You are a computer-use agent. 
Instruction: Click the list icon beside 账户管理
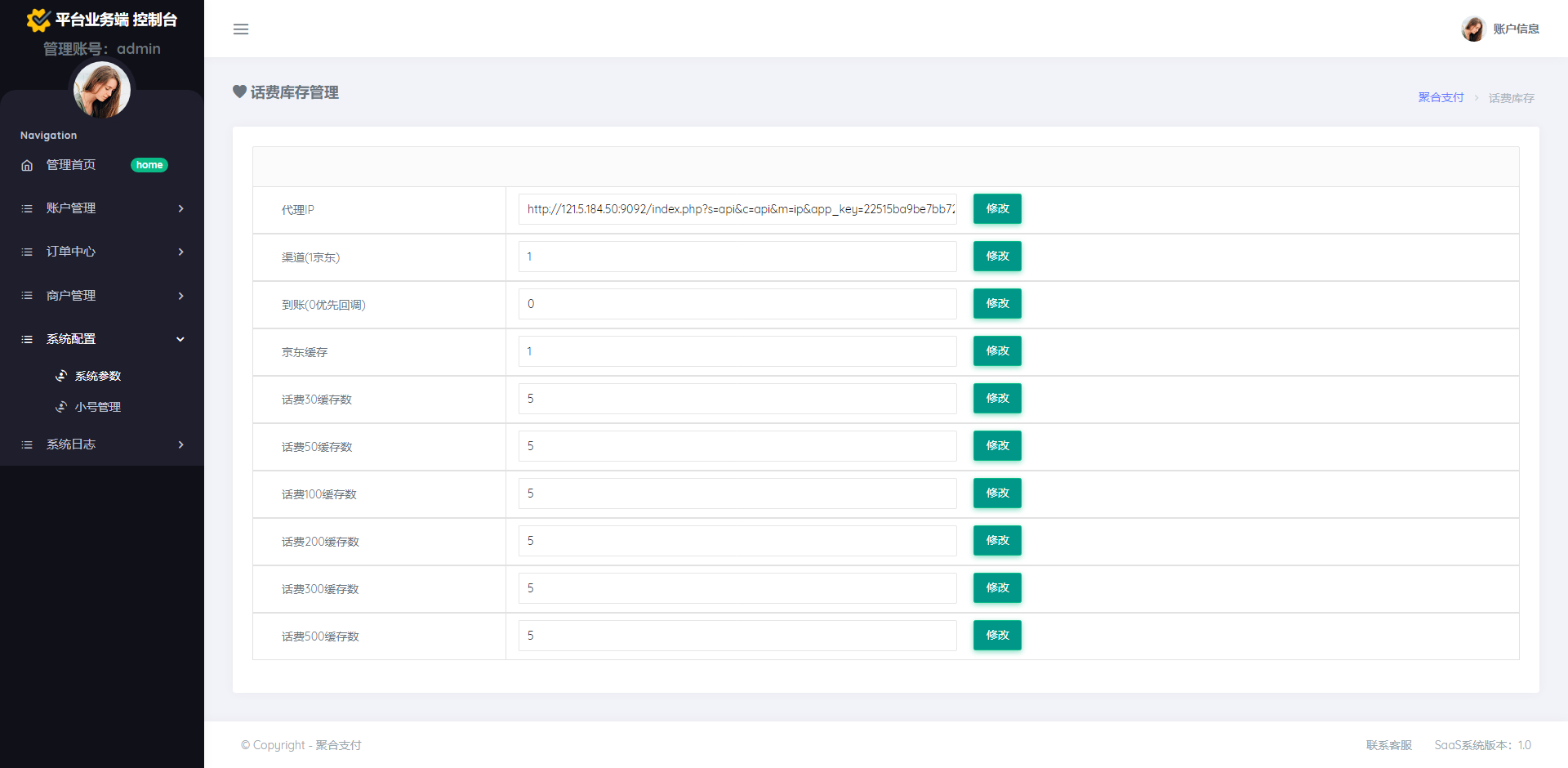pos(27,209)
